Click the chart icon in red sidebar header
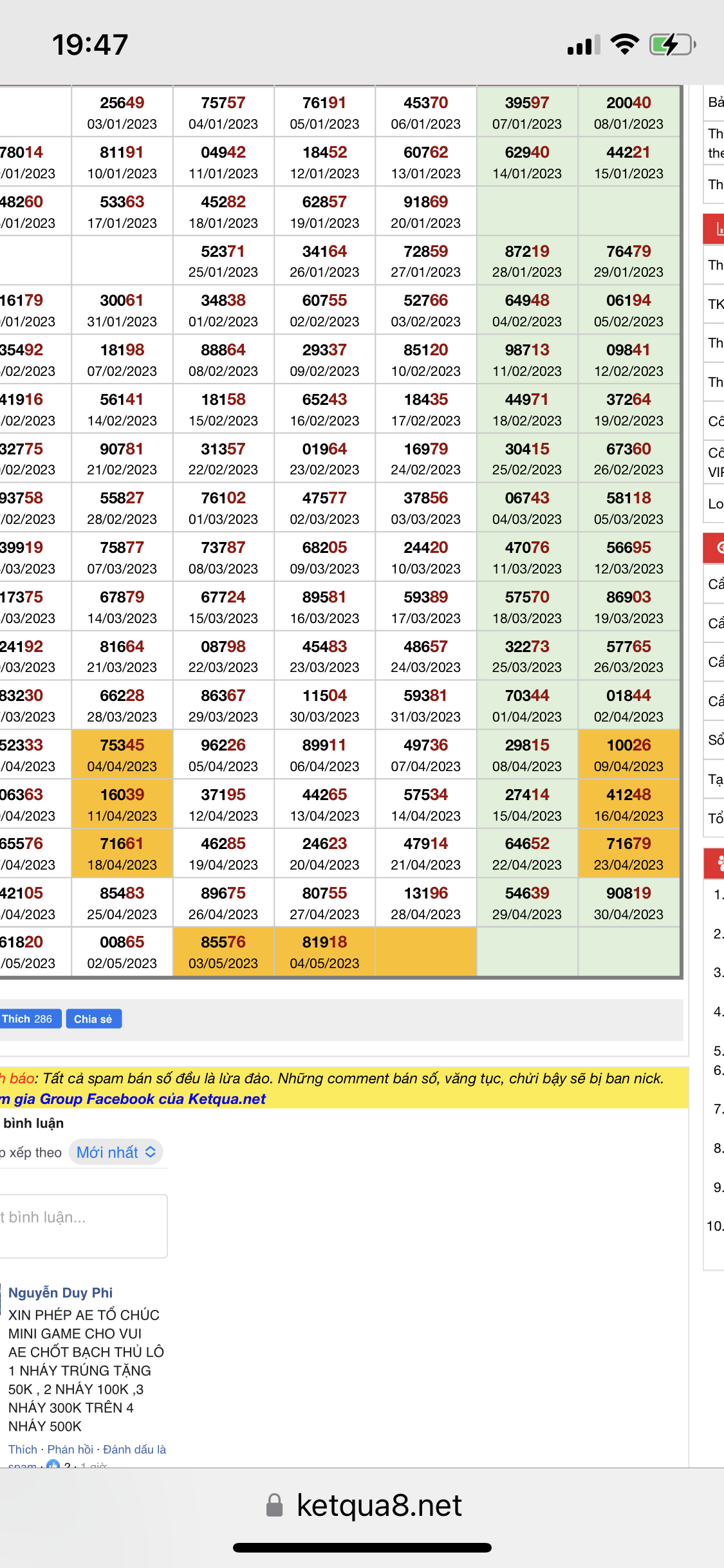The width and height of the screenshot is (724, 1568). tap(717, 229)
